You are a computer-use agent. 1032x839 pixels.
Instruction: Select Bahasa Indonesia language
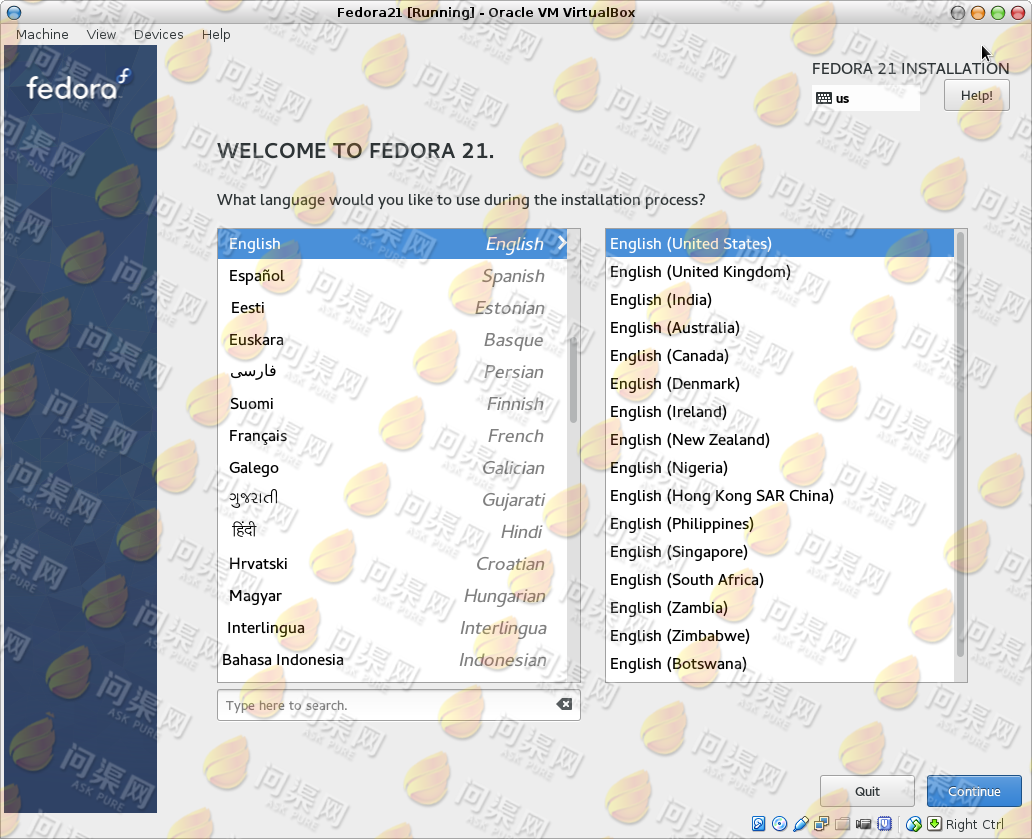tap(392, 660)
